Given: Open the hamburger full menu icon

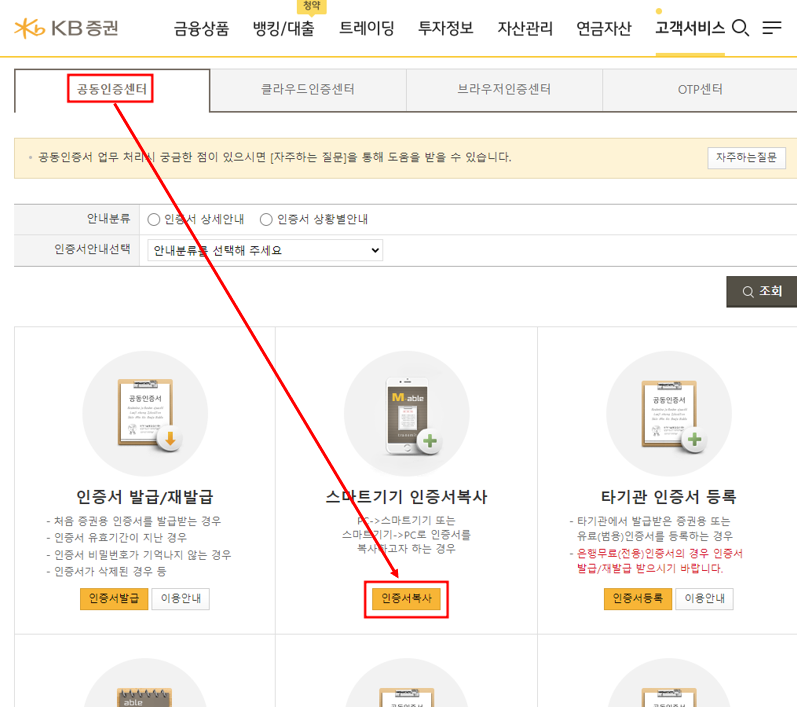Looking at the screenshot, I should click(772, 27).
